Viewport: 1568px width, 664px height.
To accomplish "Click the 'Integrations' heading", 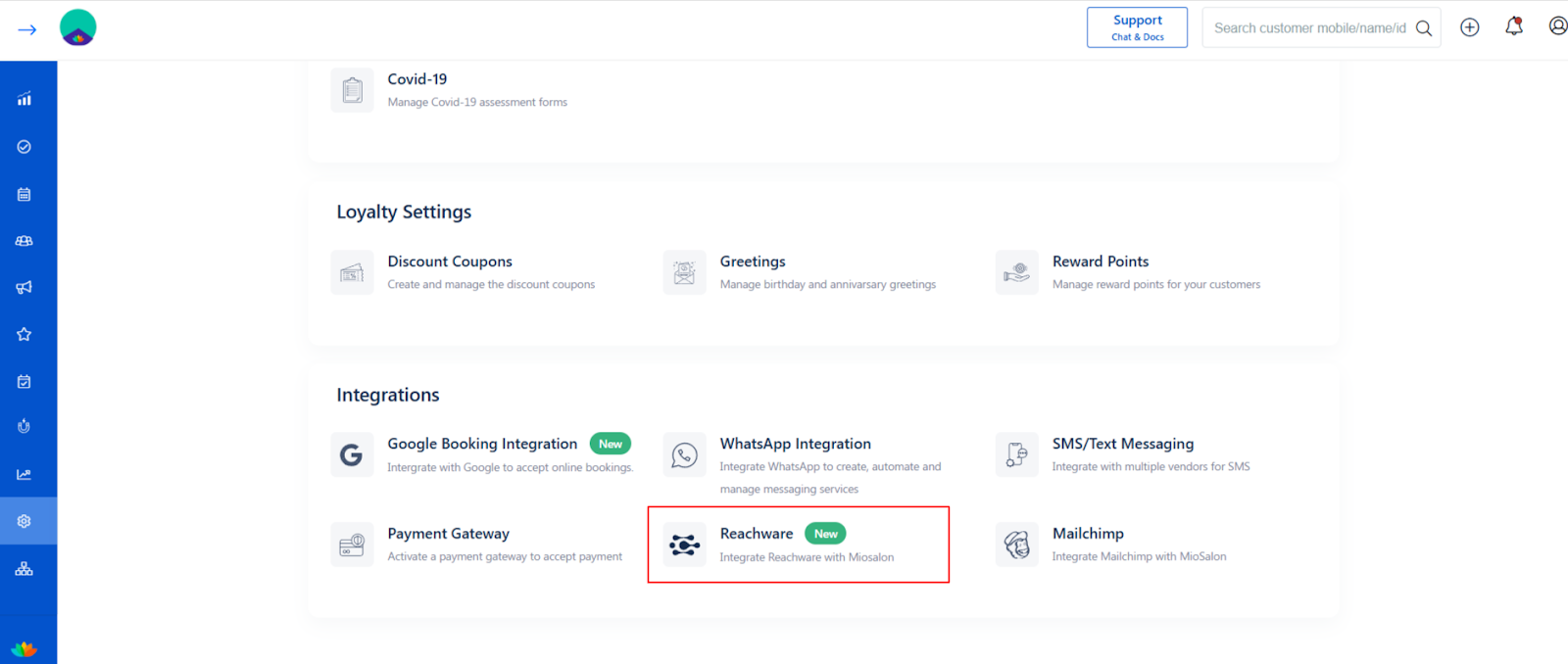I will (388, 395).
